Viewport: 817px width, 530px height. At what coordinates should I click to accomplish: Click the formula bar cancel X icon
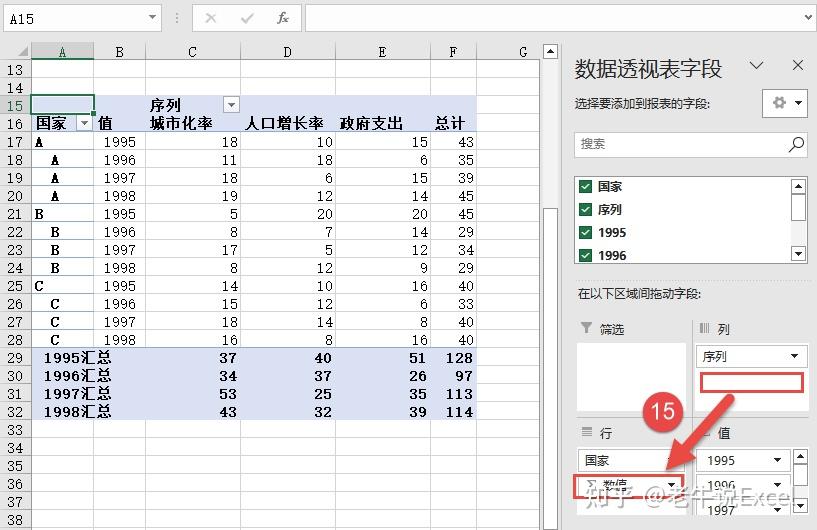click(211, 19)
